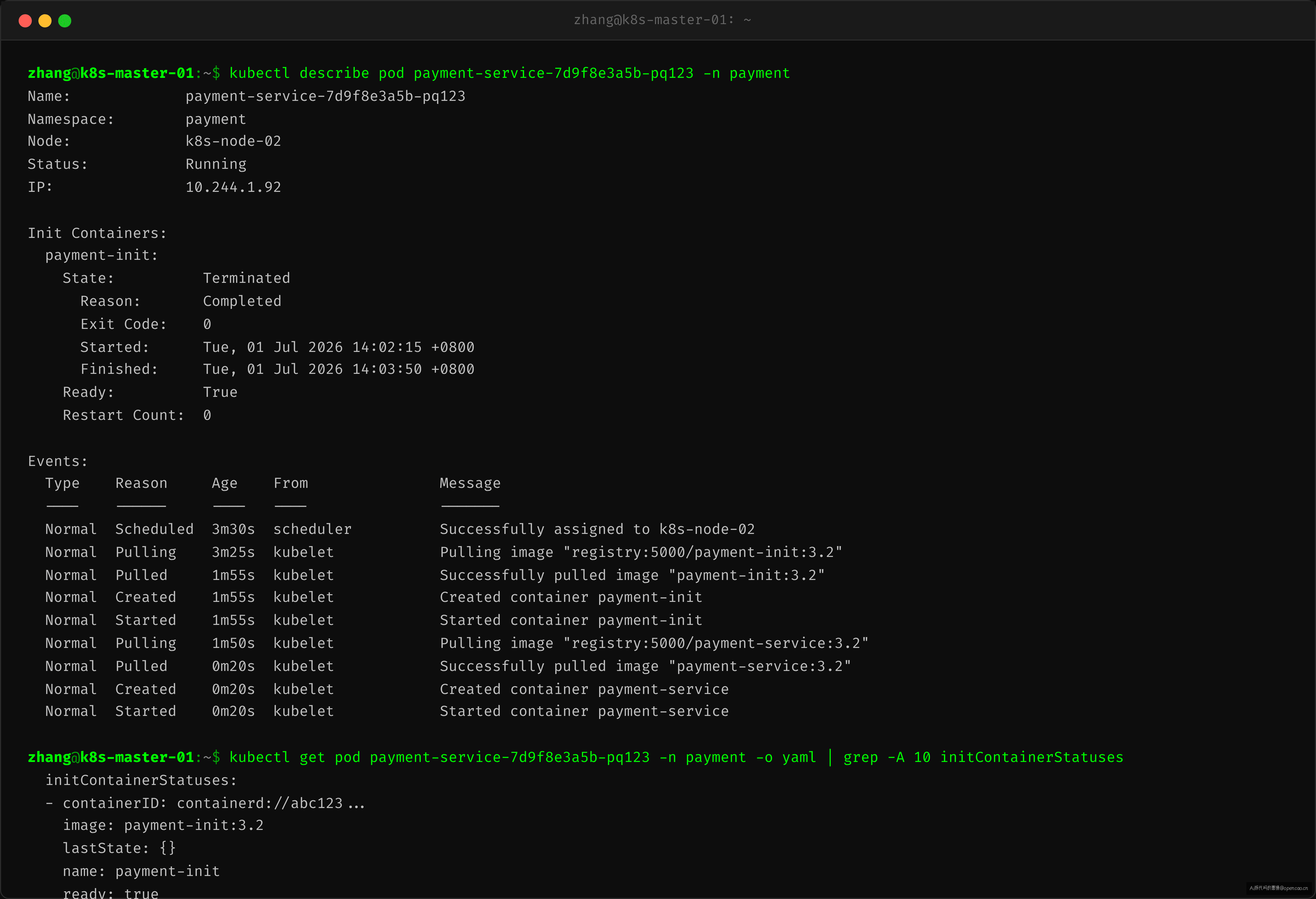Click the Status value Running
Viewport: 1316px width, 899px height.
click(216, 164)
